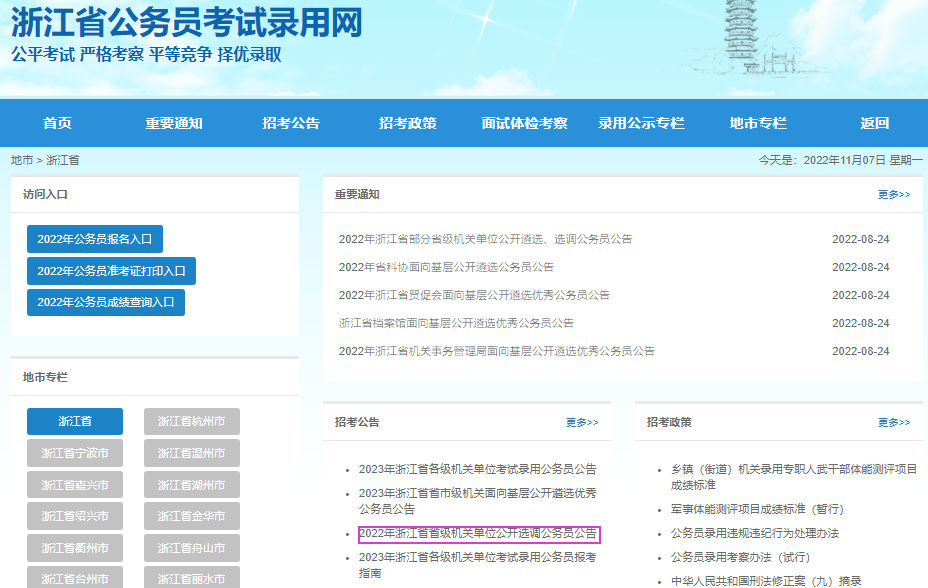Open notice 浙江省档案馆面向基层公开遴选优秀公务员公告
This screenshot has height=588, width=928.
[x=456, y=323]
